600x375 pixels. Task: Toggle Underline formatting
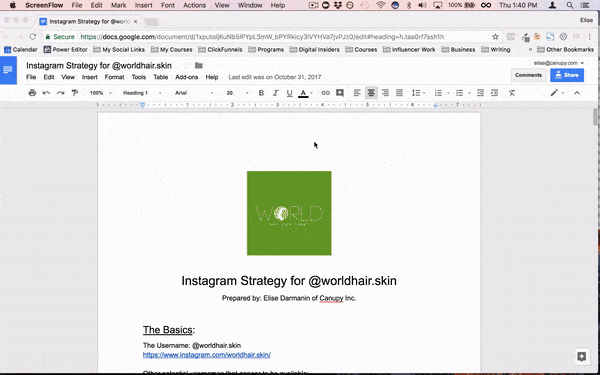(x=289, y=93)
